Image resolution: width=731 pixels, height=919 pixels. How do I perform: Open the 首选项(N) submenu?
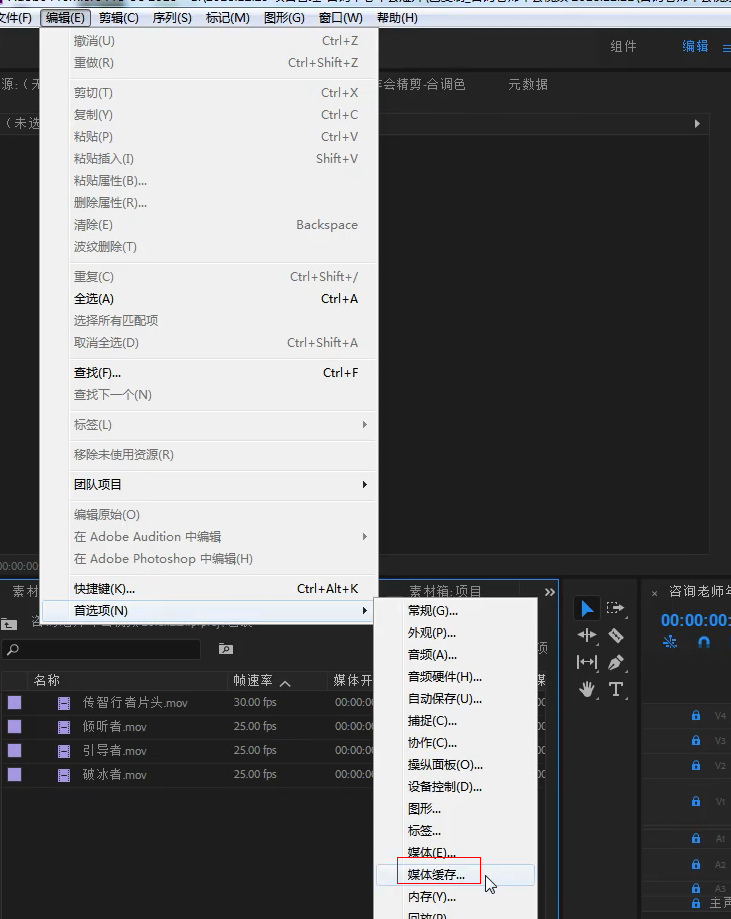click(x=208, y=611)
